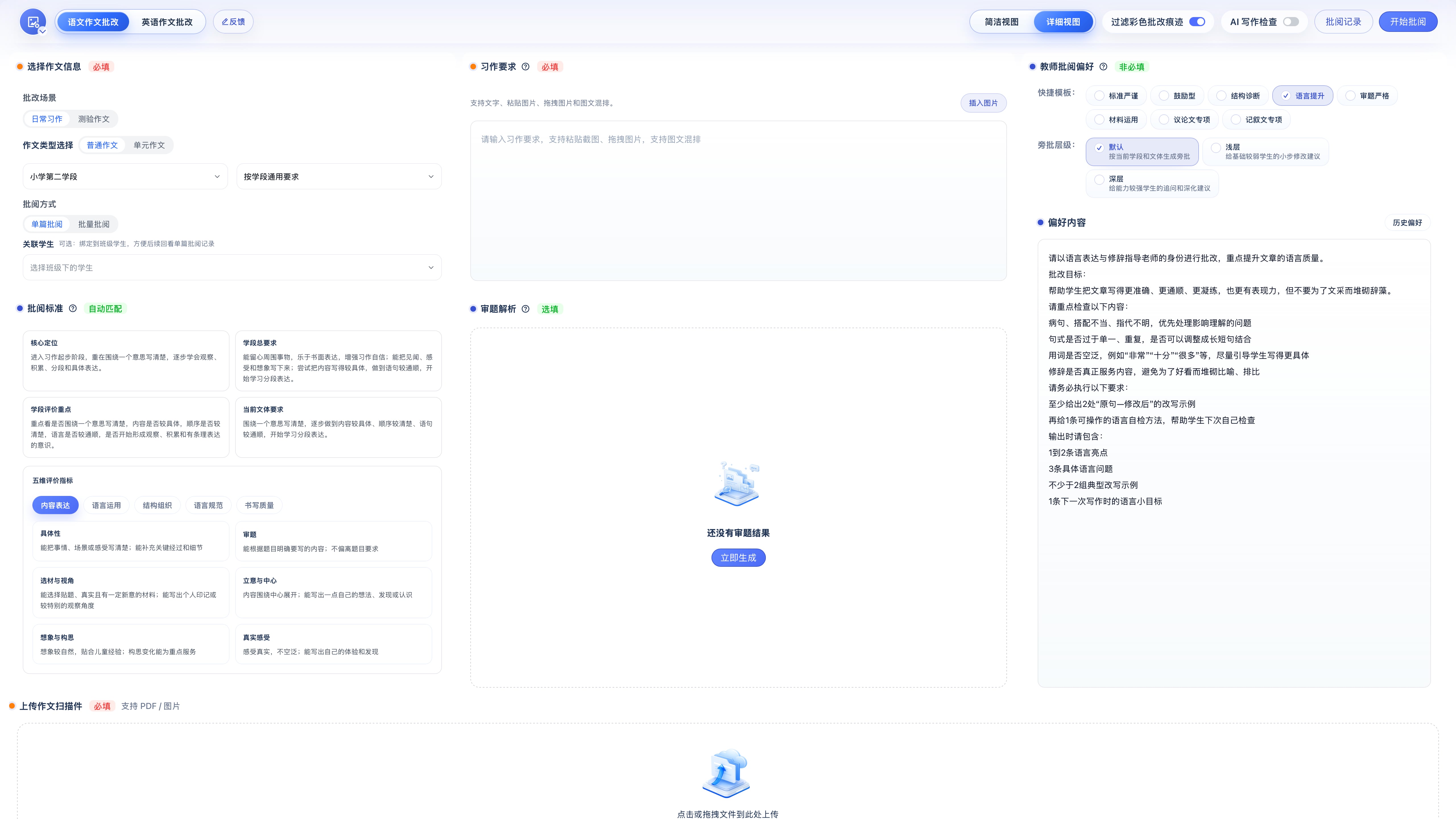Click the 审题 indicator card

coord(334,541)
